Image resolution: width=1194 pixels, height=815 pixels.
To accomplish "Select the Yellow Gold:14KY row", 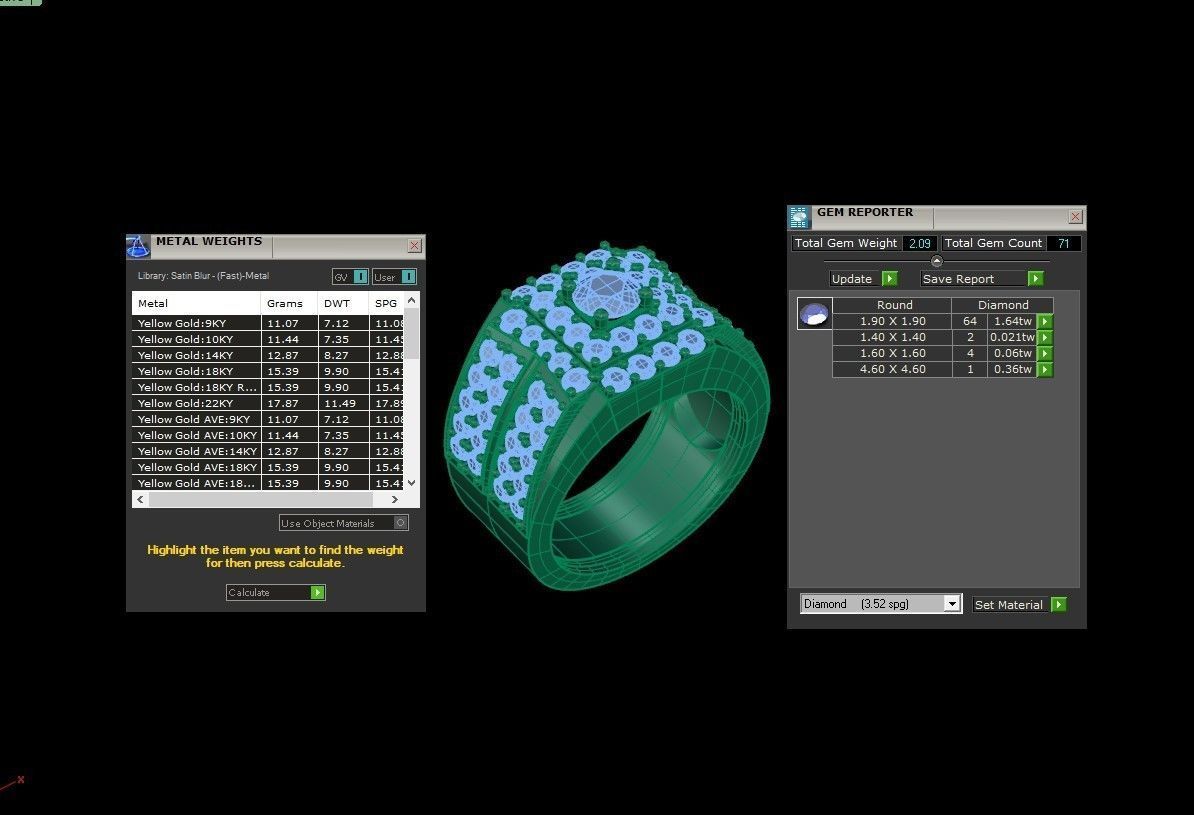I will tap(267, 355).
